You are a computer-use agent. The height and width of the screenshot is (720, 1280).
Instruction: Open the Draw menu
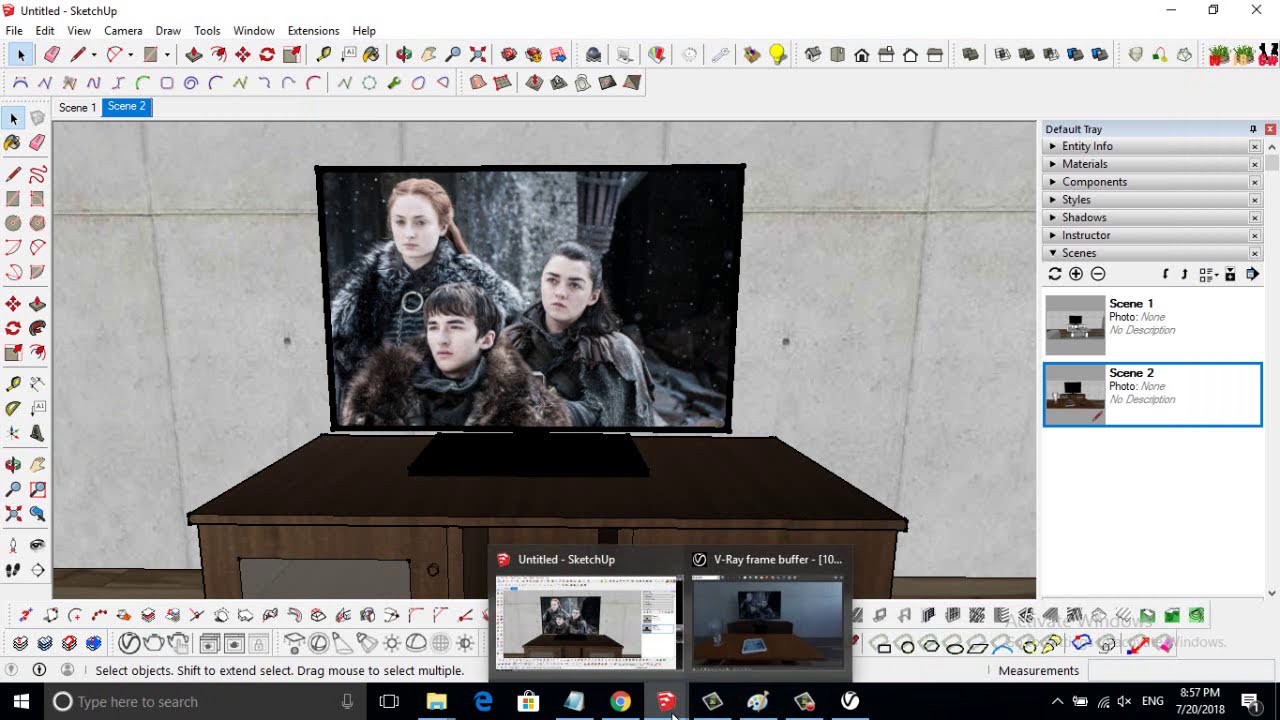pos(168,31)
